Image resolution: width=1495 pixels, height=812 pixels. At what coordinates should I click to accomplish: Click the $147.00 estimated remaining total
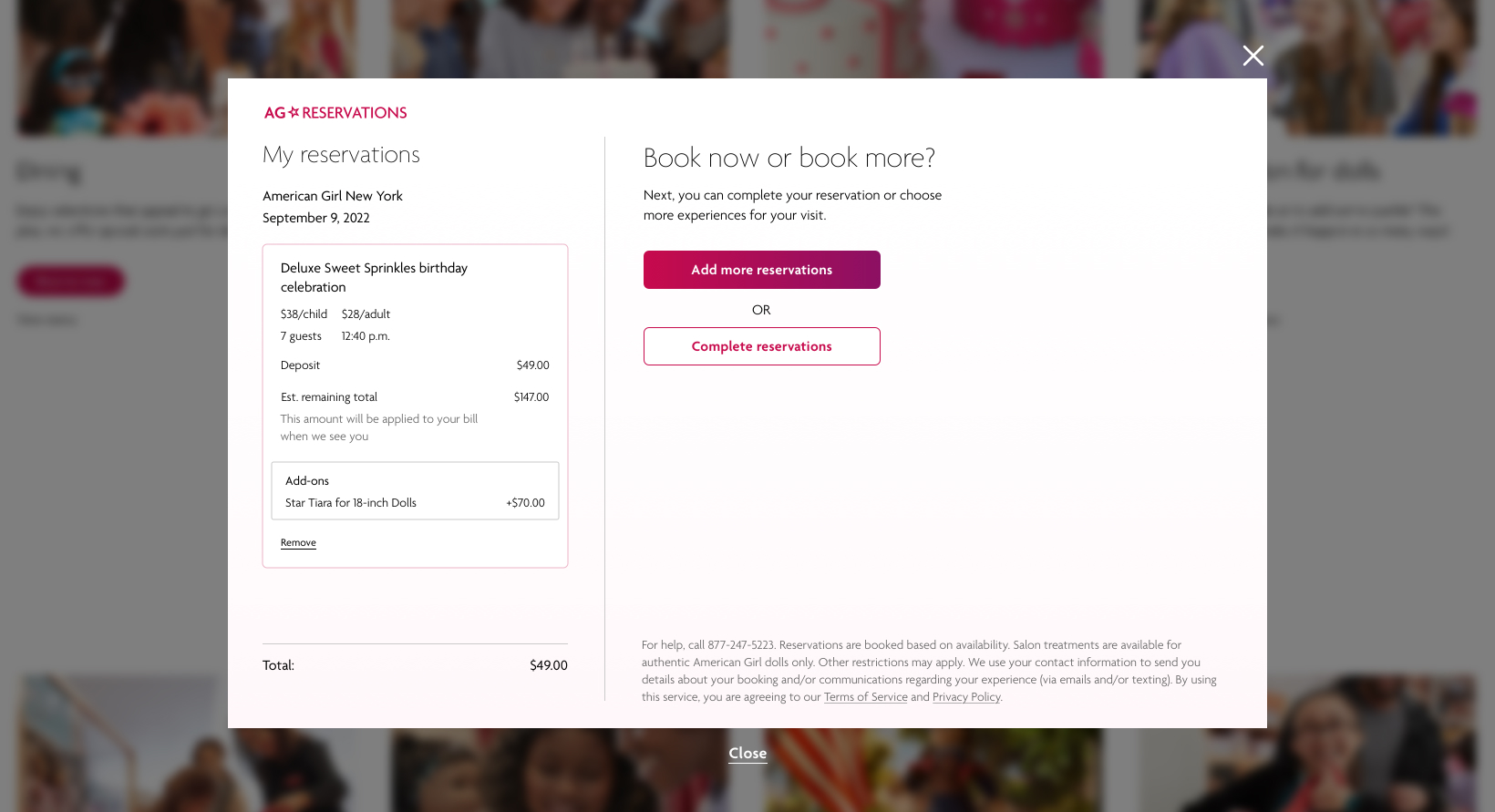pos(531,397)
